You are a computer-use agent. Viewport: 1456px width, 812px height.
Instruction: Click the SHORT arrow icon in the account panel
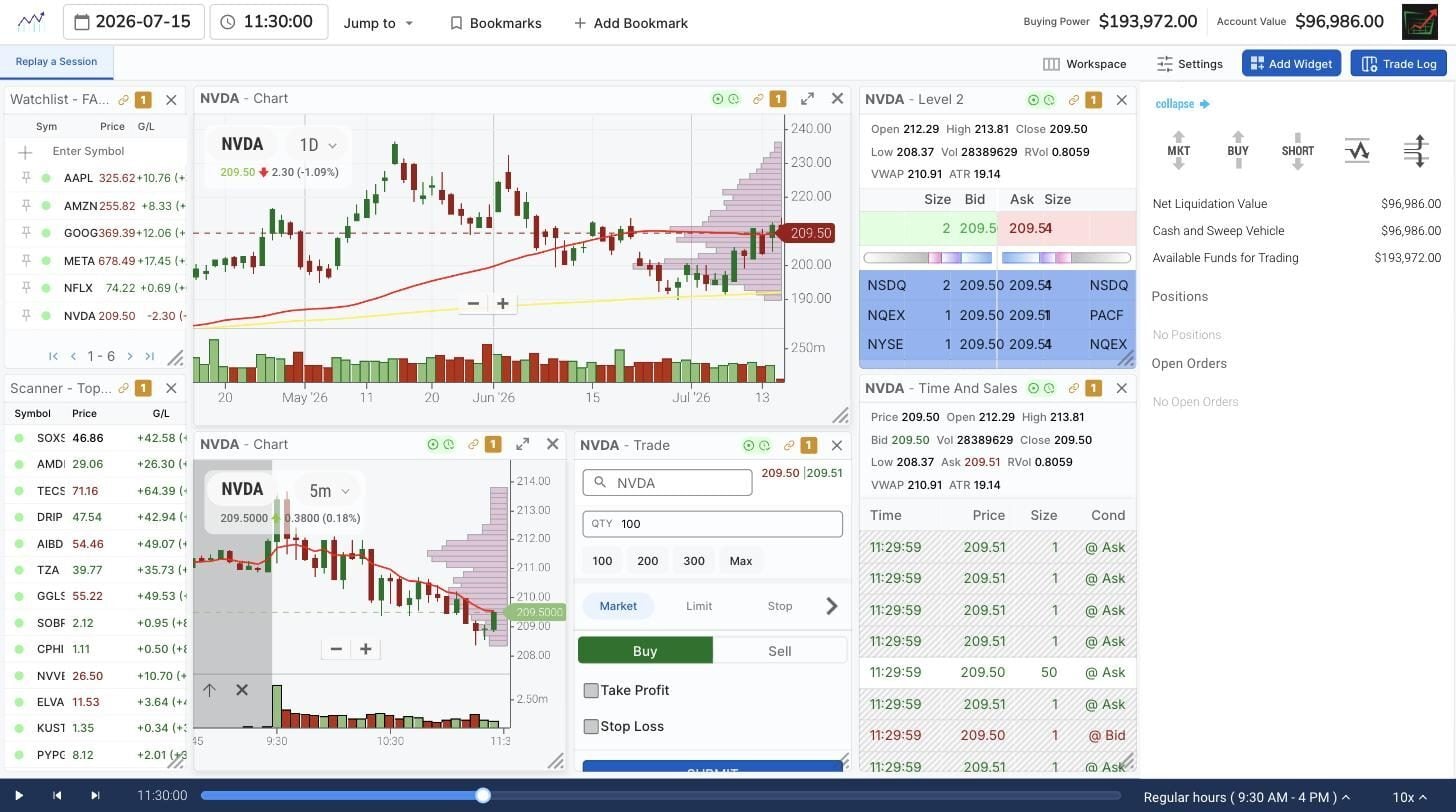(1297, 151)
